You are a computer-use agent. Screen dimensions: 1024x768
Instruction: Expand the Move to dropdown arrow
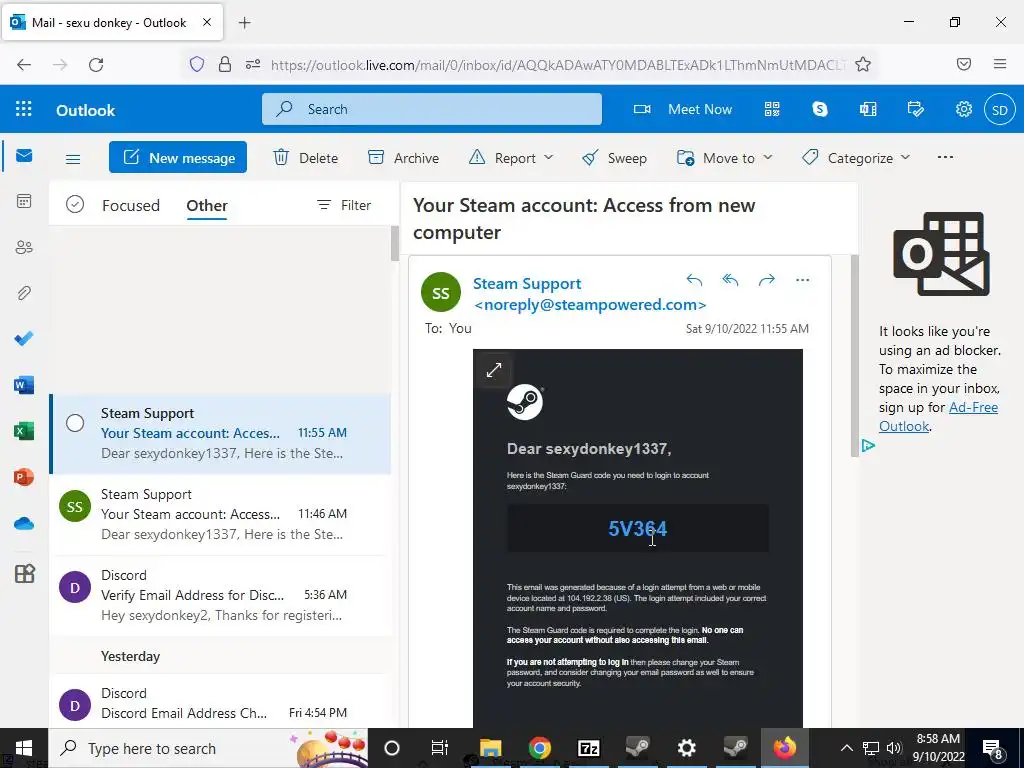[768, 157]
